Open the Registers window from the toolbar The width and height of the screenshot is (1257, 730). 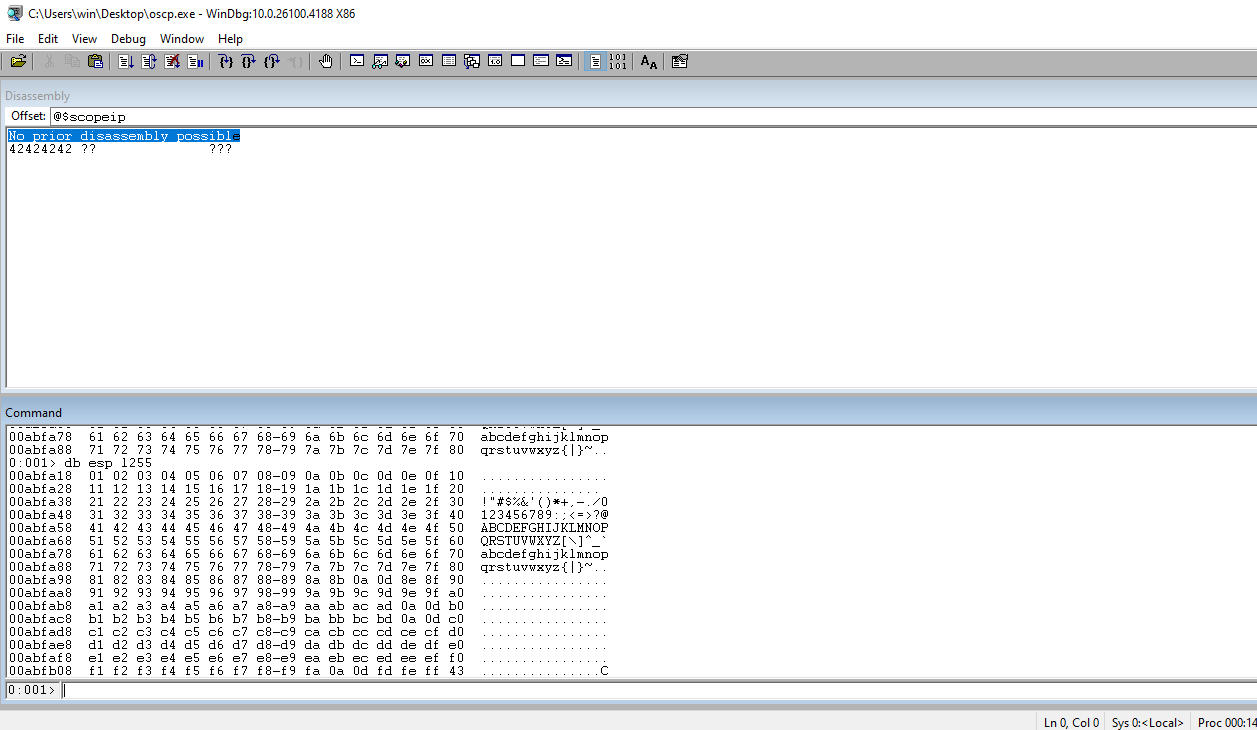click(x=426, y=62)
